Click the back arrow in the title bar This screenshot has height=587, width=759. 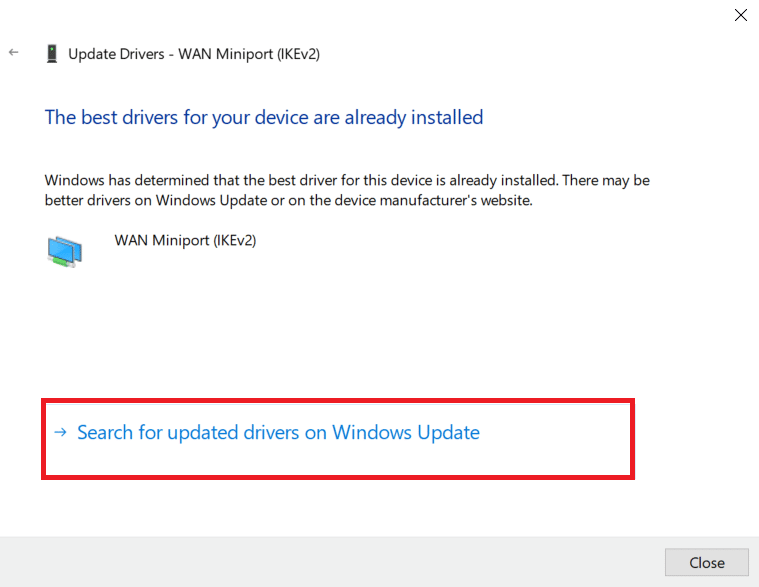point(14,53)
